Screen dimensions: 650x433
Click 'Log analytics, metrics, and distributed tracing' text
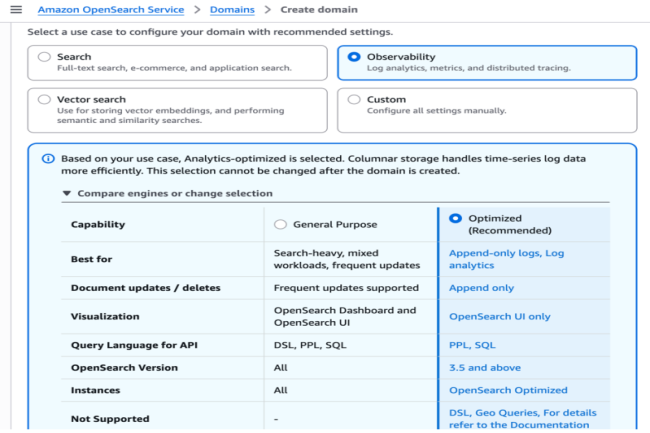(x=468, y=68)
